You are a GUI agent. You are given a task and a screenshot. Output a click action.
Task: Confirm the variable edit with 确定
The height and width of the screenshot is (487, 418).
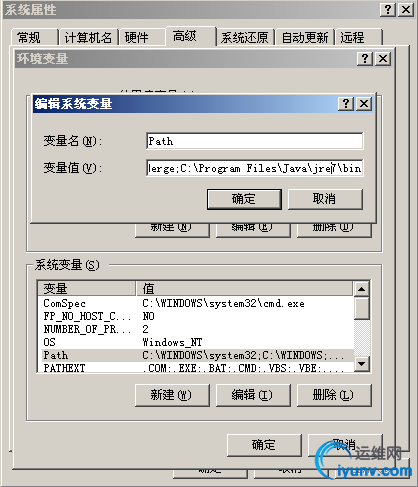pyautogui.click(x=244, y=199)
